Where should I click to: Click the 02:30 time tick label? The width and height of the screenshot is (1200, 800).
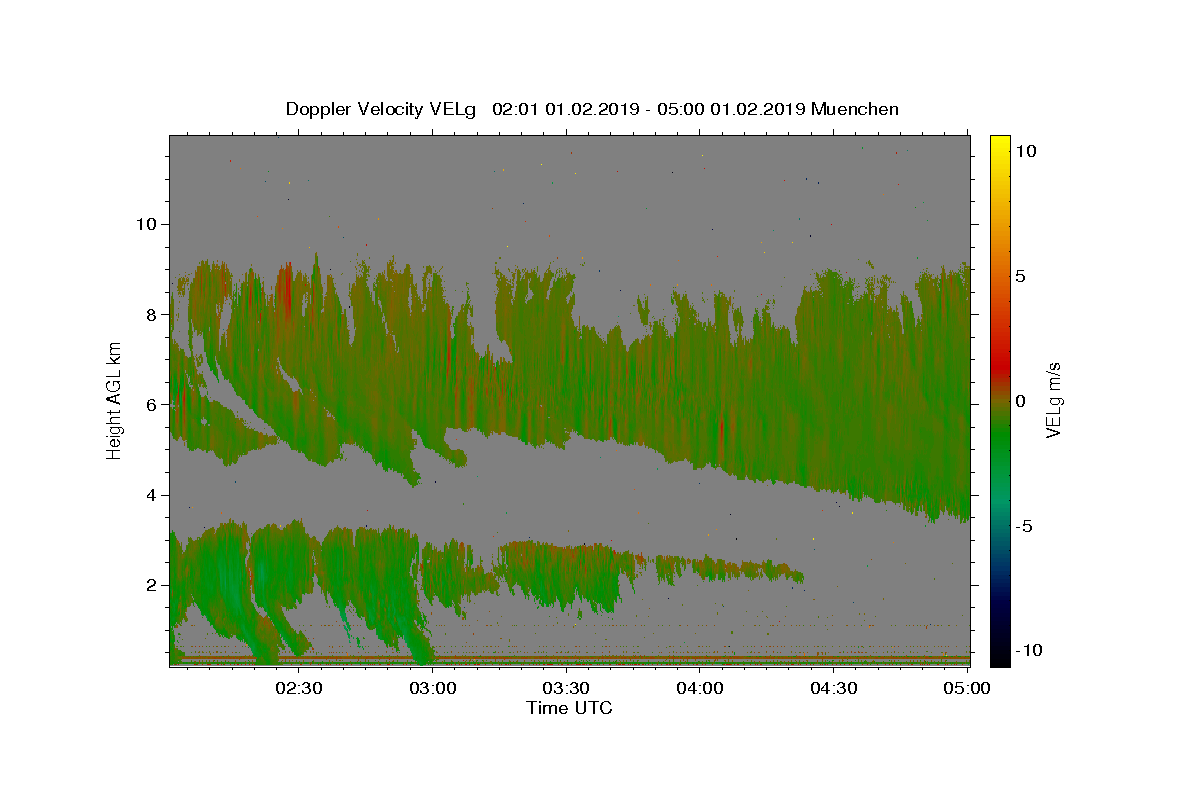[x=298, y=688]
